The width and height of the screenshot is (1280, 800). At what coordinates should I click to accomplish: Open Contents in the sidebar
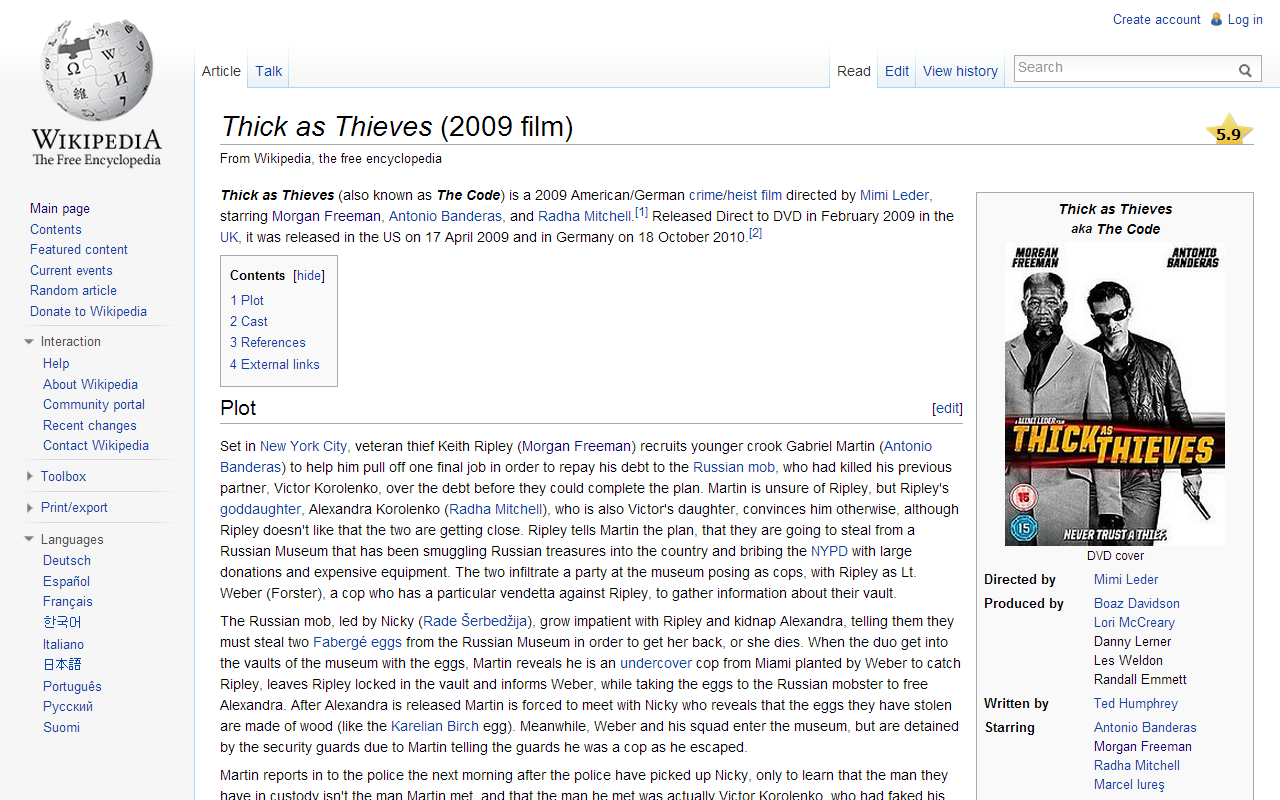pos(56,230)
